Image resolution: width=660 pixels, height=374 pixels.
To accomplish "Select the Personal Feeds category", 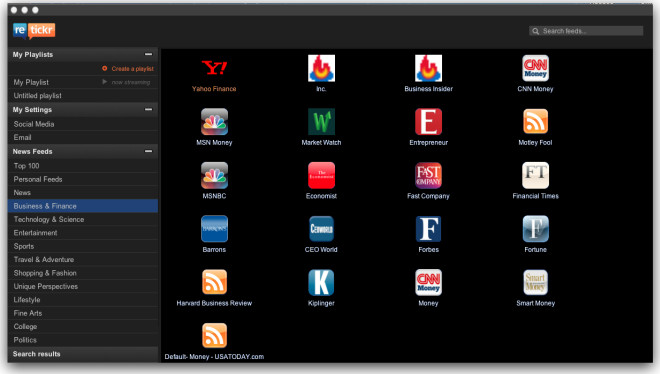I will (x=83, y=179).
